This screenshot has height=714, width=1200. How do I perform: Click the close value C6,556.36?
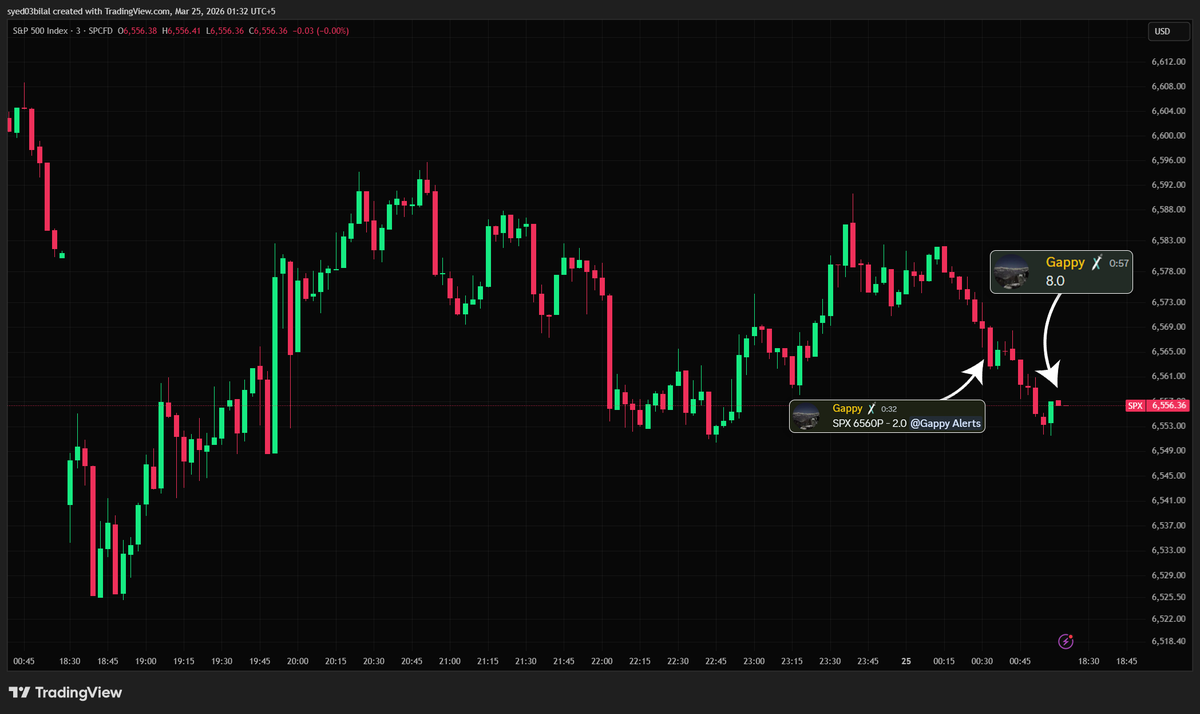pos(266,31)
